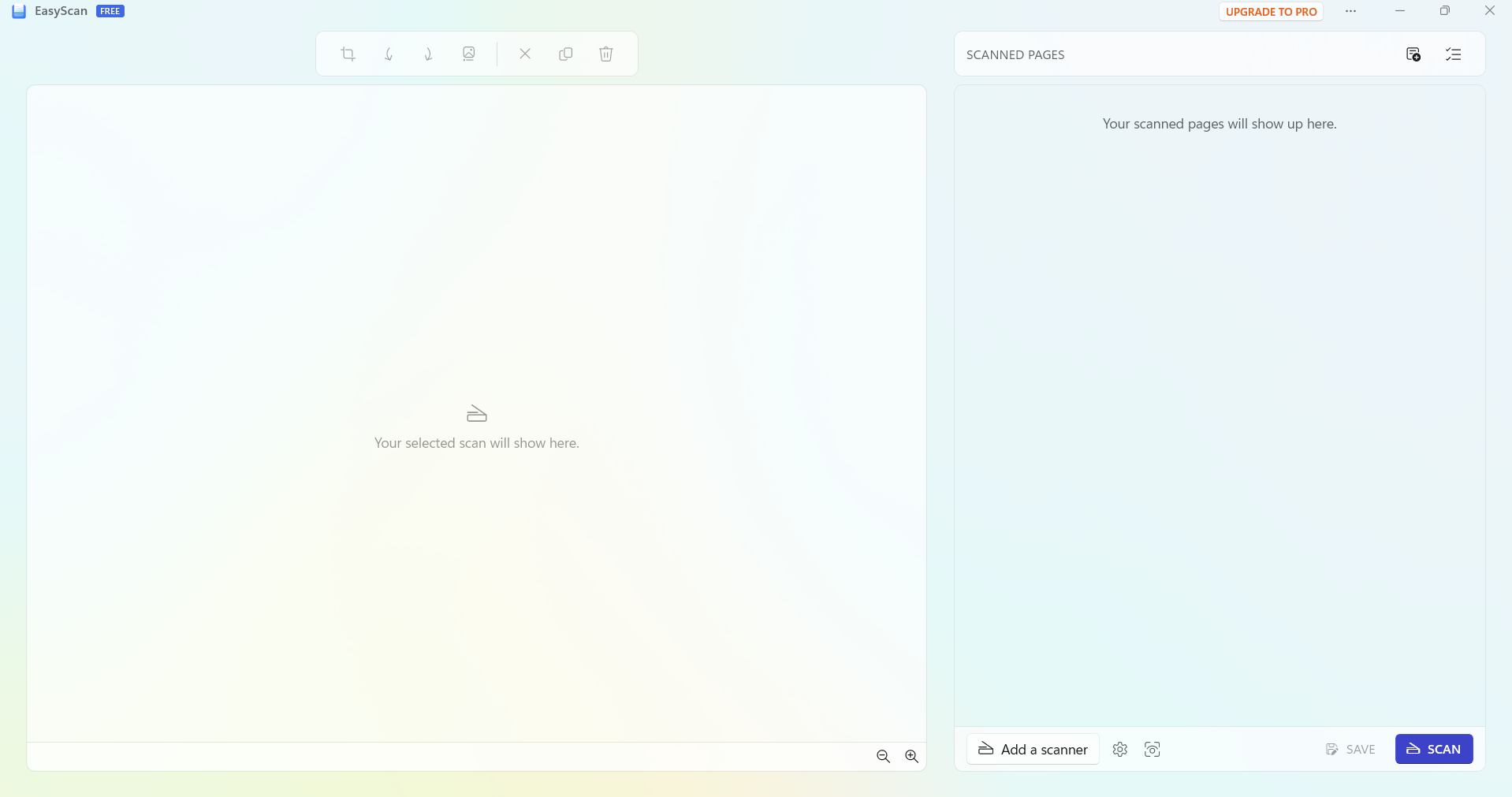Click the UPGRADE TO PRO link
The height and width of the screenshot is (797, 1512).
tap(1271, 12)
